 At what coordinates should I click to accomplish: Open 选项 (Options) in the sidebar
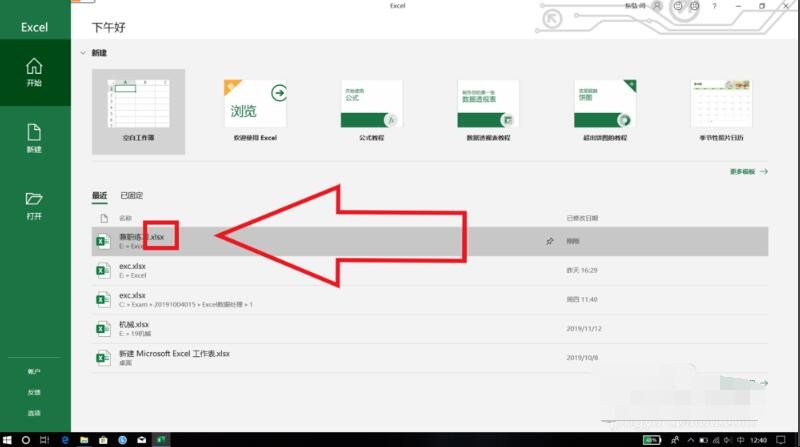click(x=34, y=413)
